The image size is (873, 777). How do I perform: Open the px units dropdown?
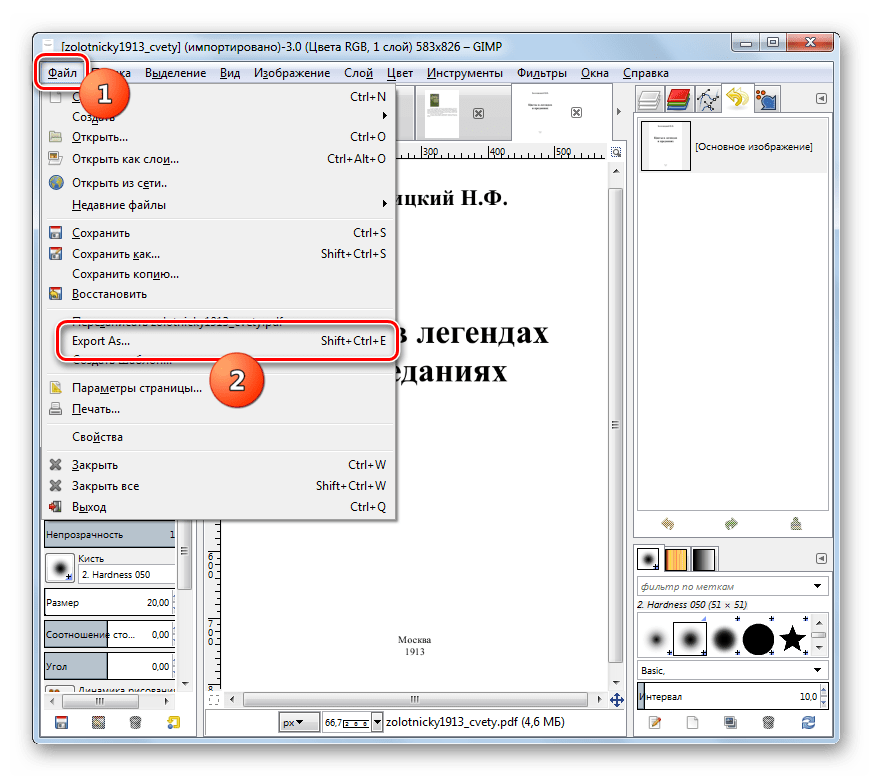pyautogui.click(x=298, y=722)
